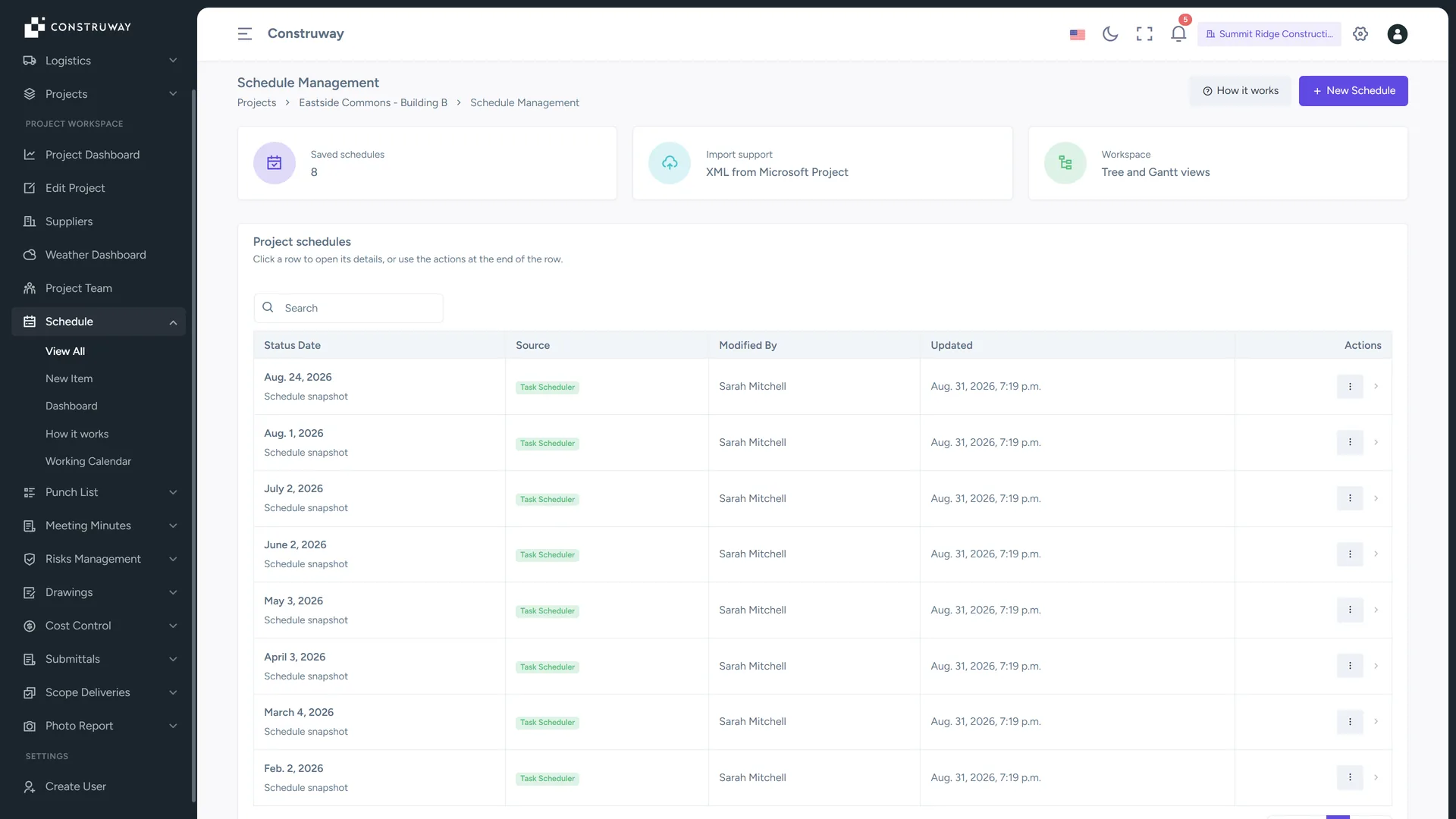
Task: Open language selector US flag icon
Action: 1077,34
